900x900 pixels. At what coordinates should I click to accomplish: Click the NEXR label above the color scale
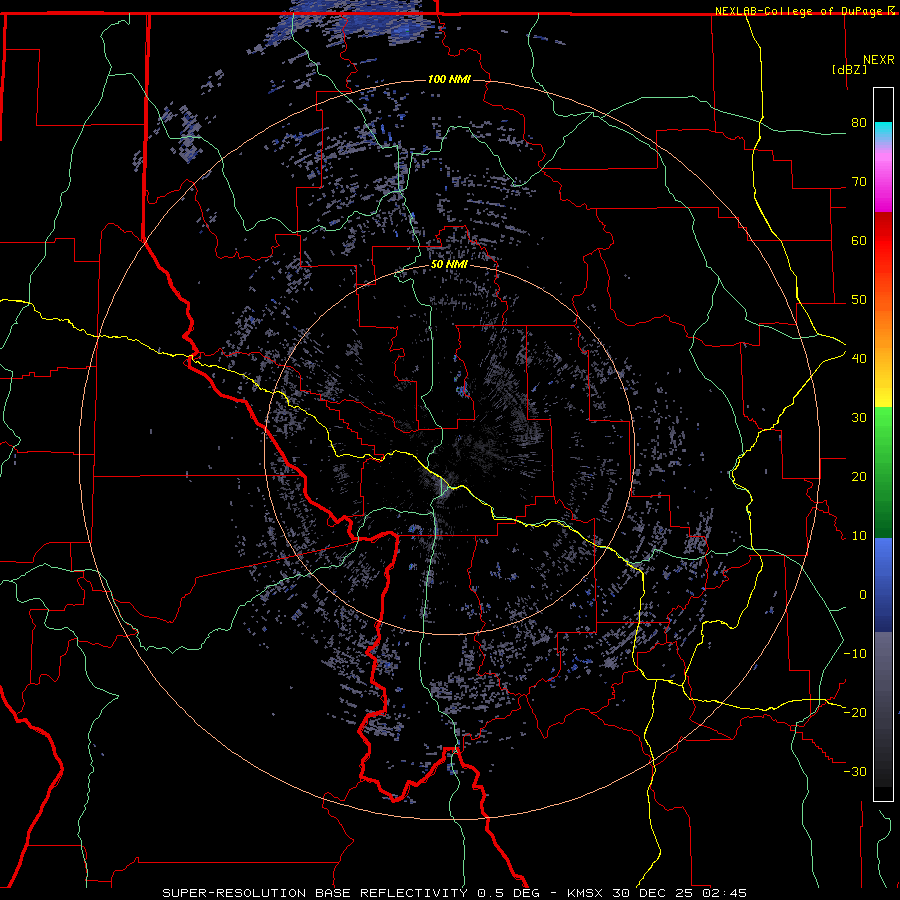tap(878, 60)
